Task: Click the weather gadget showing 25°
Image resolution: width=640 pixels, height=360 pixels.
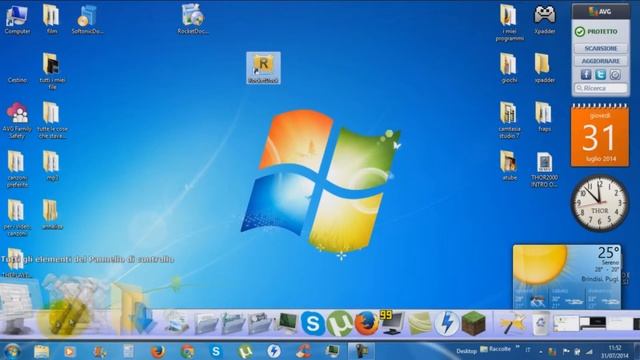Action: pos(567,276)
